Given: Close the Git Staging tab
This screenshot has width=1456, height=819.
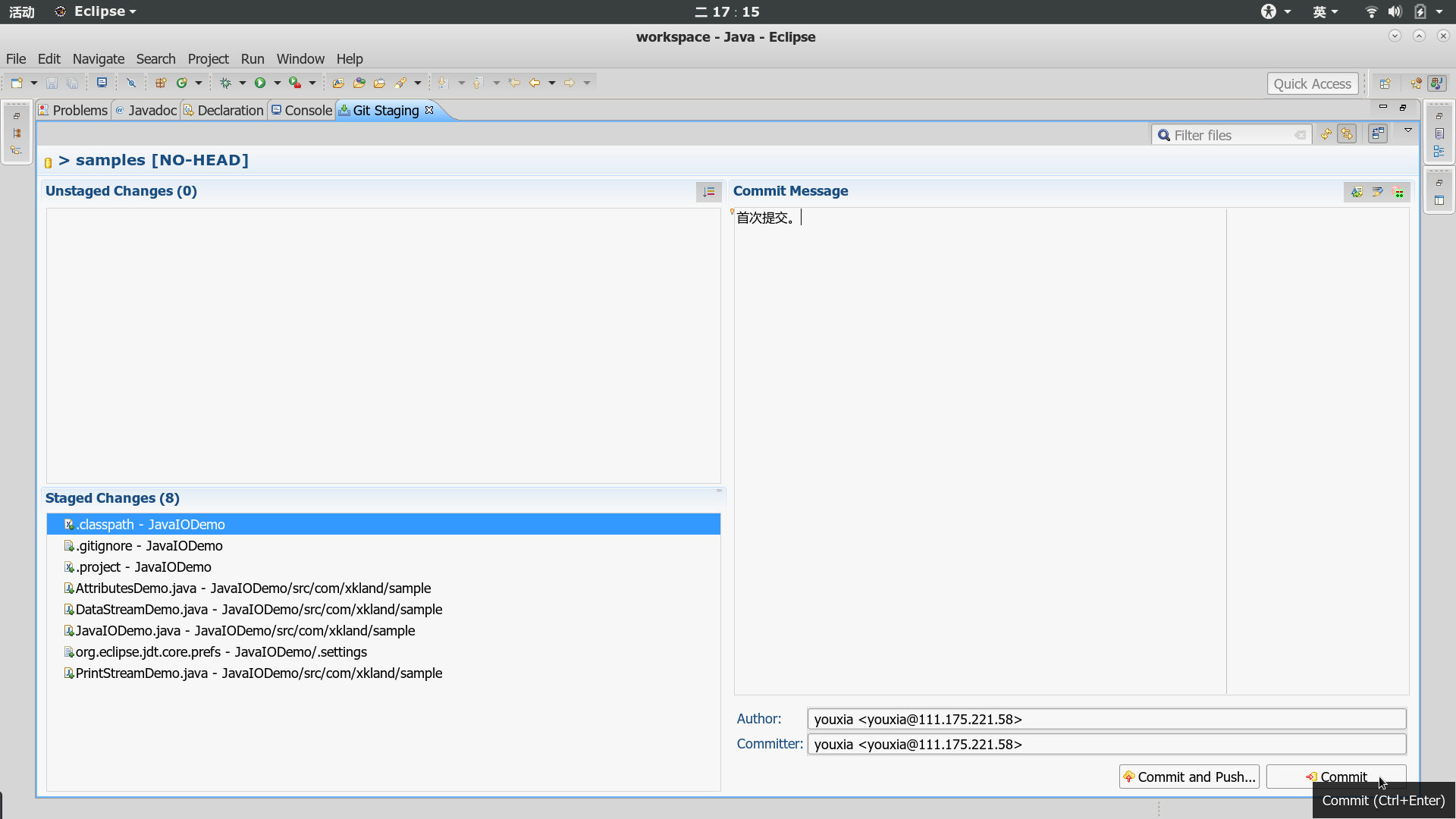Looking at the screenshot, I should click(429, 110).
